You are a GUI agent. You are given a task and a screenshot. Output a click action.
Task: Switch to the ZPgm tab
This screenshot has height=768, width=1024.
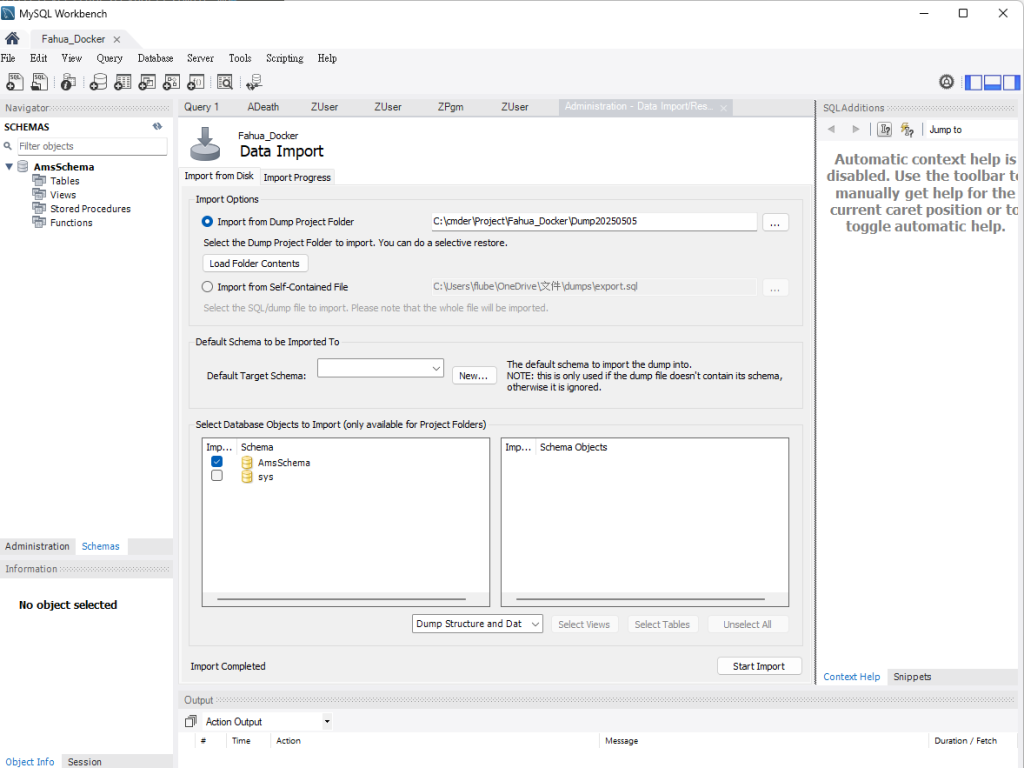coord(451,107)
